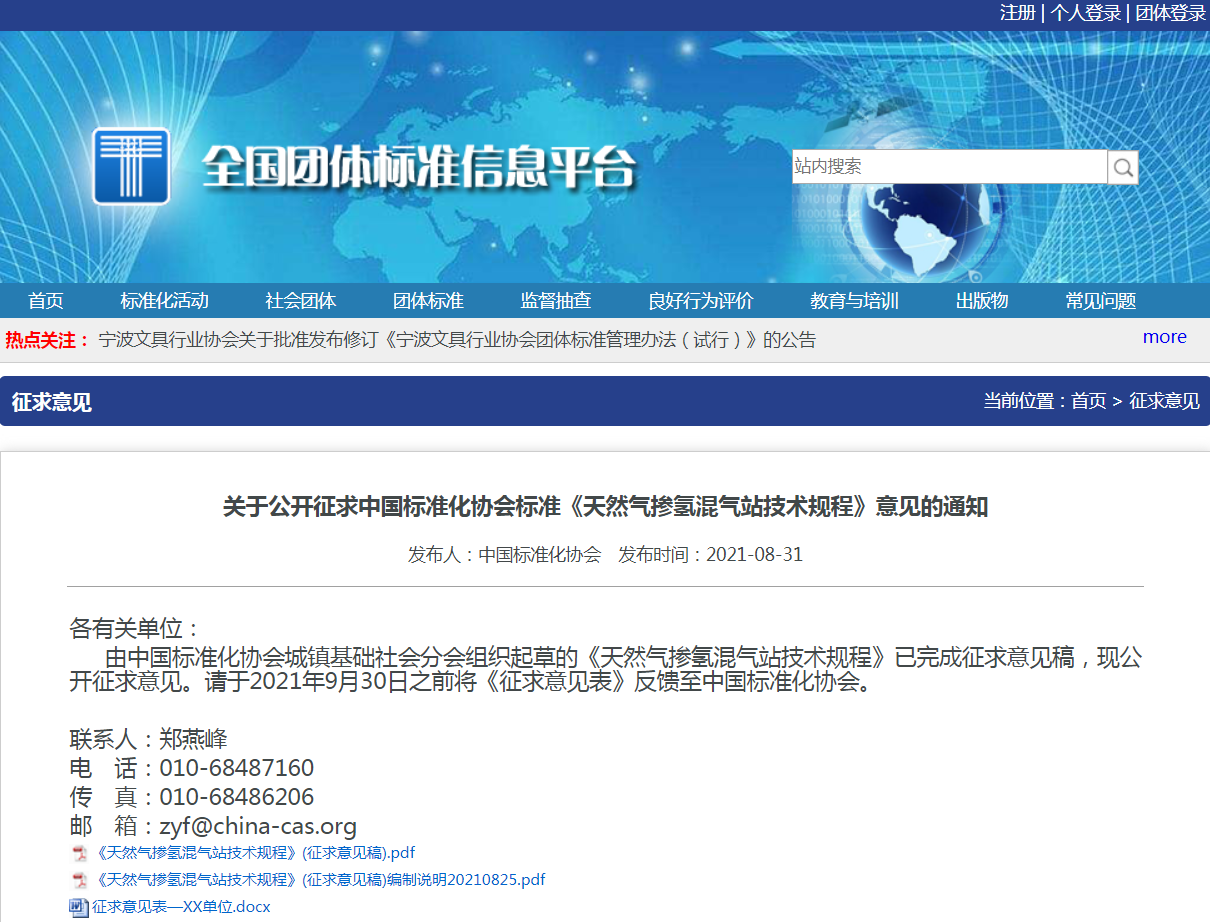Open 团体登录 login link

(1170, 13)
